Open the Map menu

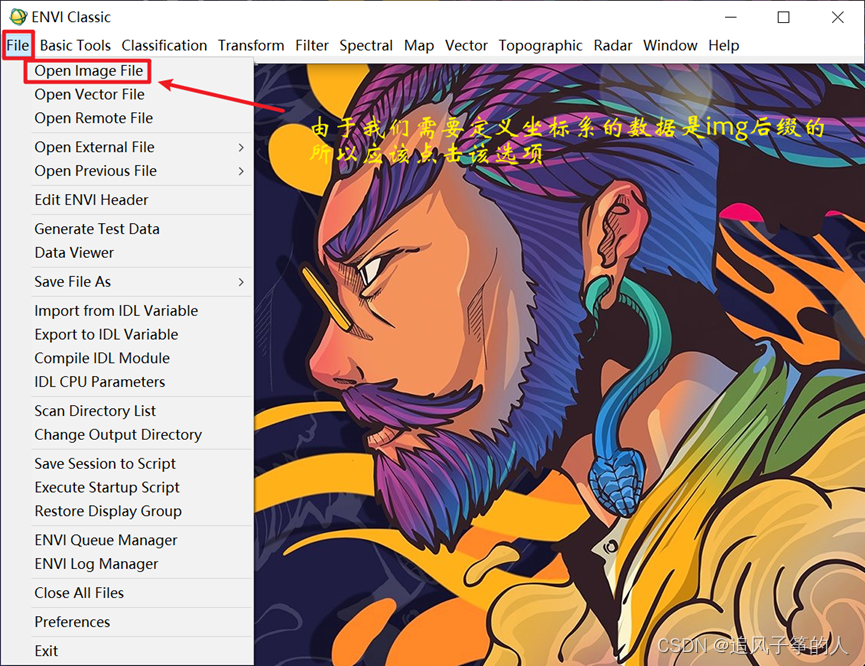tap(419, 45)
